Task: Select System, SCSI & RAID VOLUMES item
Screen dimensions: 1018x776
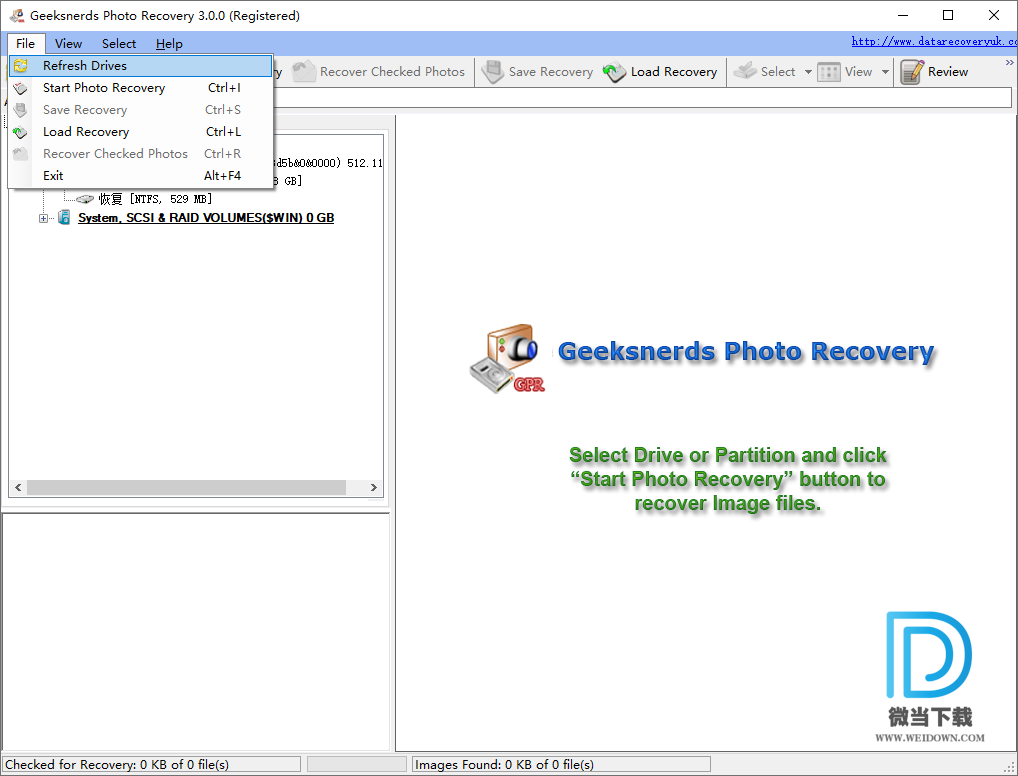Action: coord(206,218)
